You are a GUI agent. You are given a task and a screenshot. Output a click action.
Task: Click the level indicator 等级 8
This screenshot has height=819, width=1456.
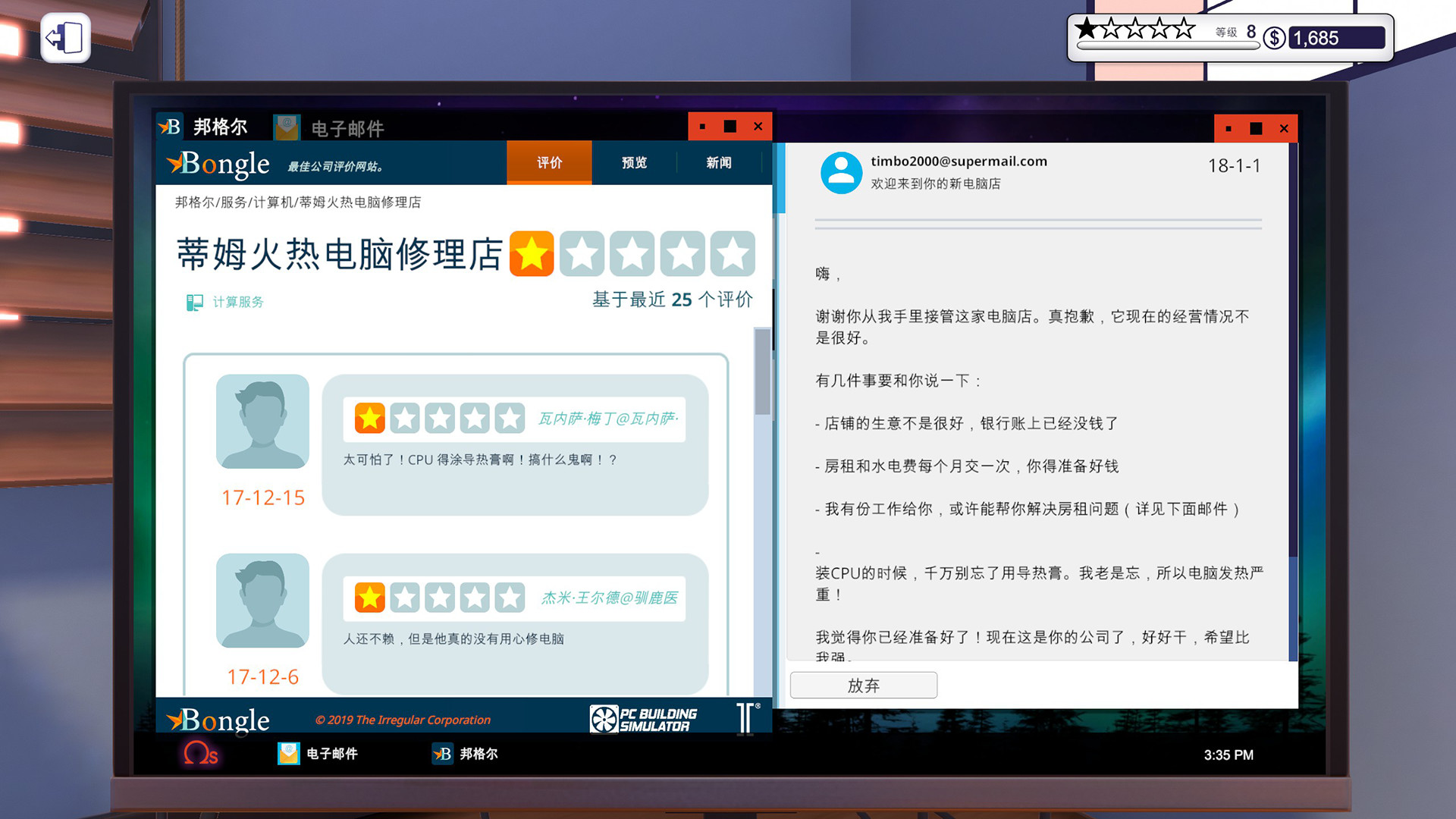[x=1235, y=32]
